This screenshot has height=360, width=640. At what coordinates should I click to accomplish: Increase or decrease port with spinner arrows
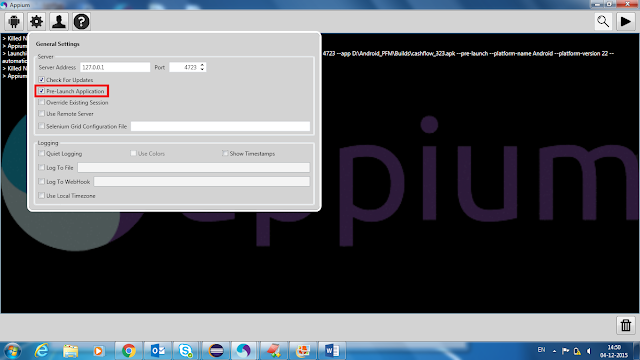[202, 67]
